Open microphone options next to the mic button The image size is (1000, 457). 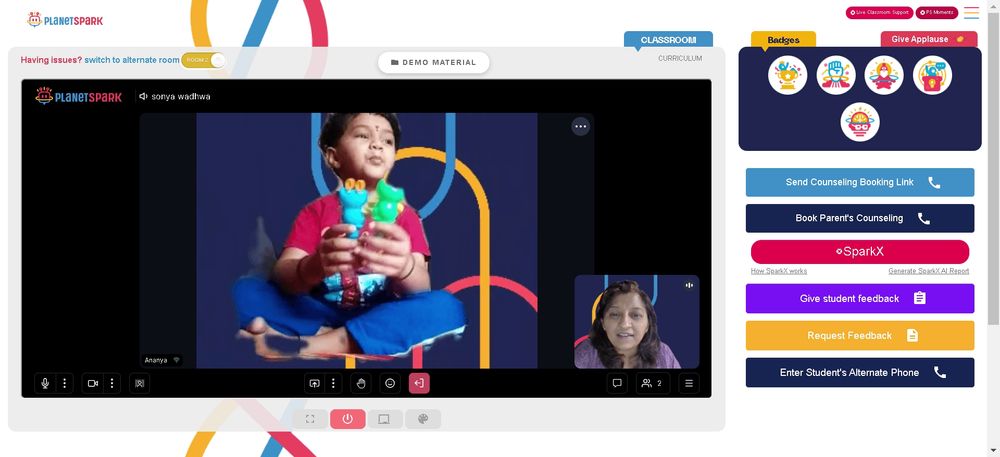click(64, 384)
